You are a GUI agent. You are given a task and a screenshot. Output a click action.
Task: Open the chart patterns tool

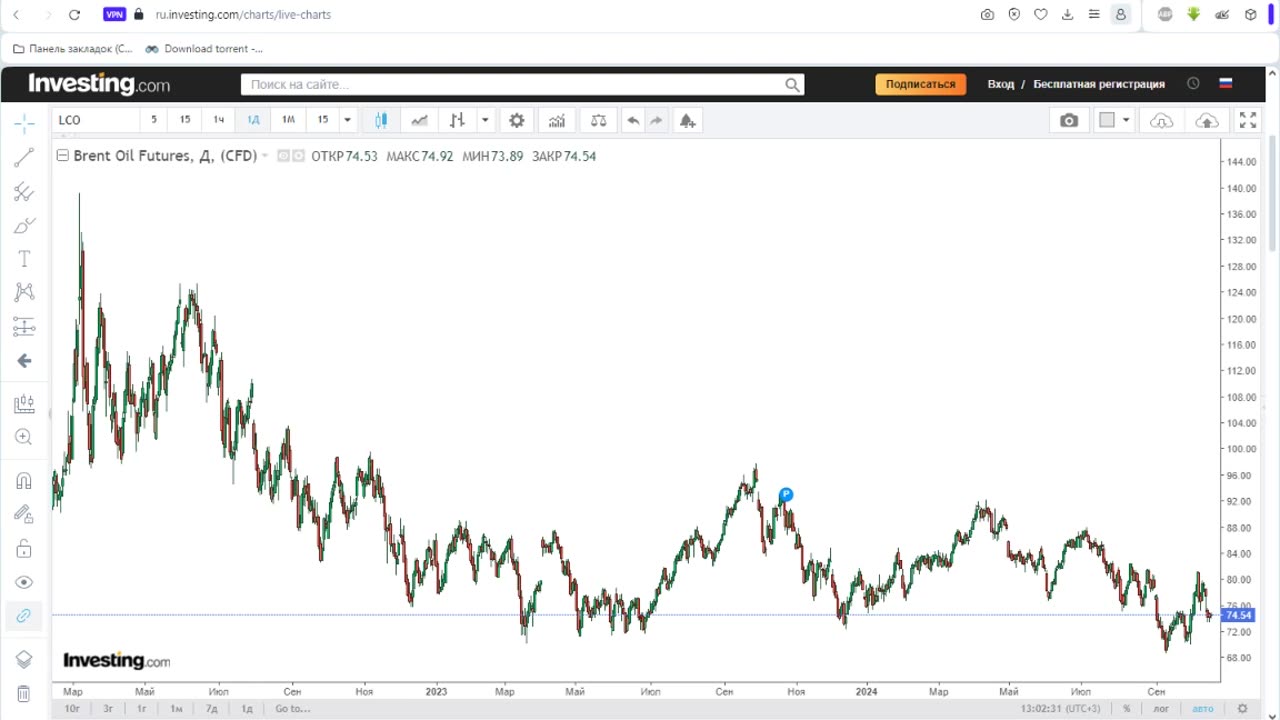pyautogui.click(x=24, y=292)
